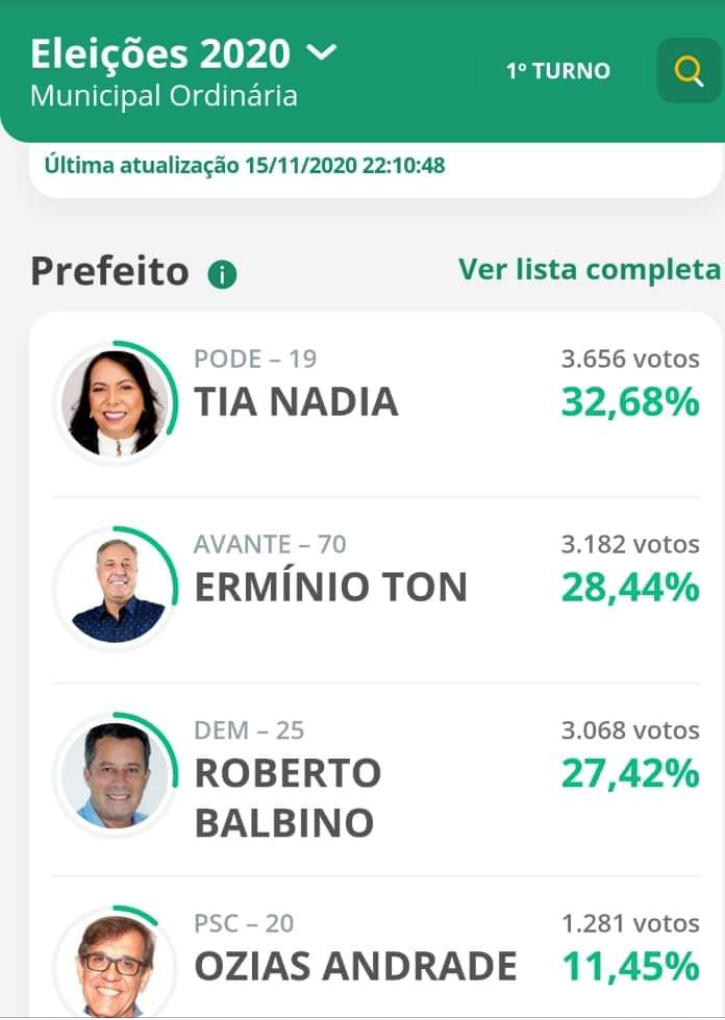Click the Municipal Ordinária subtitle
The width and height of the screenshot is (725, 1020).
[164, 96]
